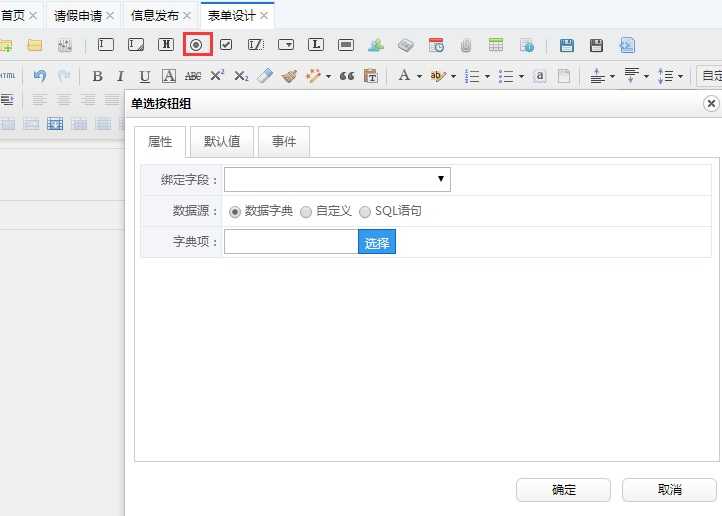The width and height of the screenshot is (722, 516).
Task: Toggle HTML source view
Action: pyautogui.click(x=7, y=75)
